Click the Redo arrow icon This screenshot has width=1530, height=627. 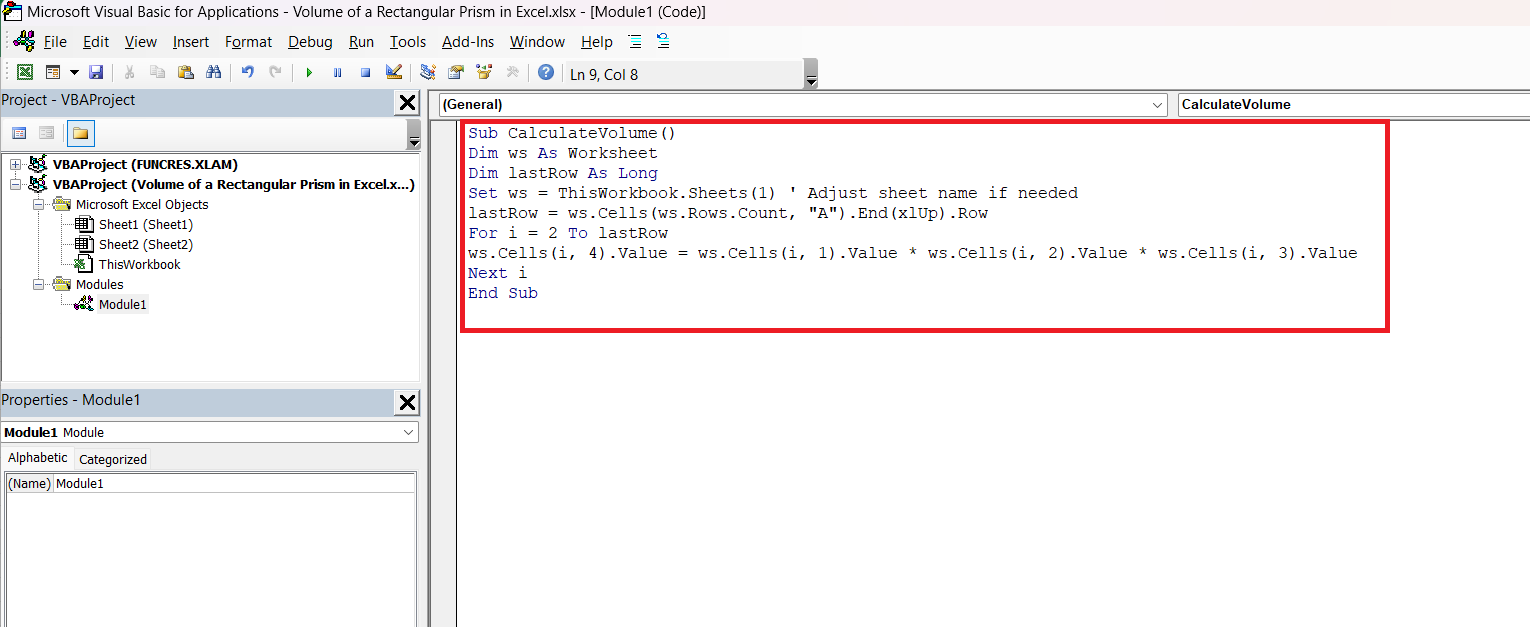pyautogui.click(x=275, y=73)
